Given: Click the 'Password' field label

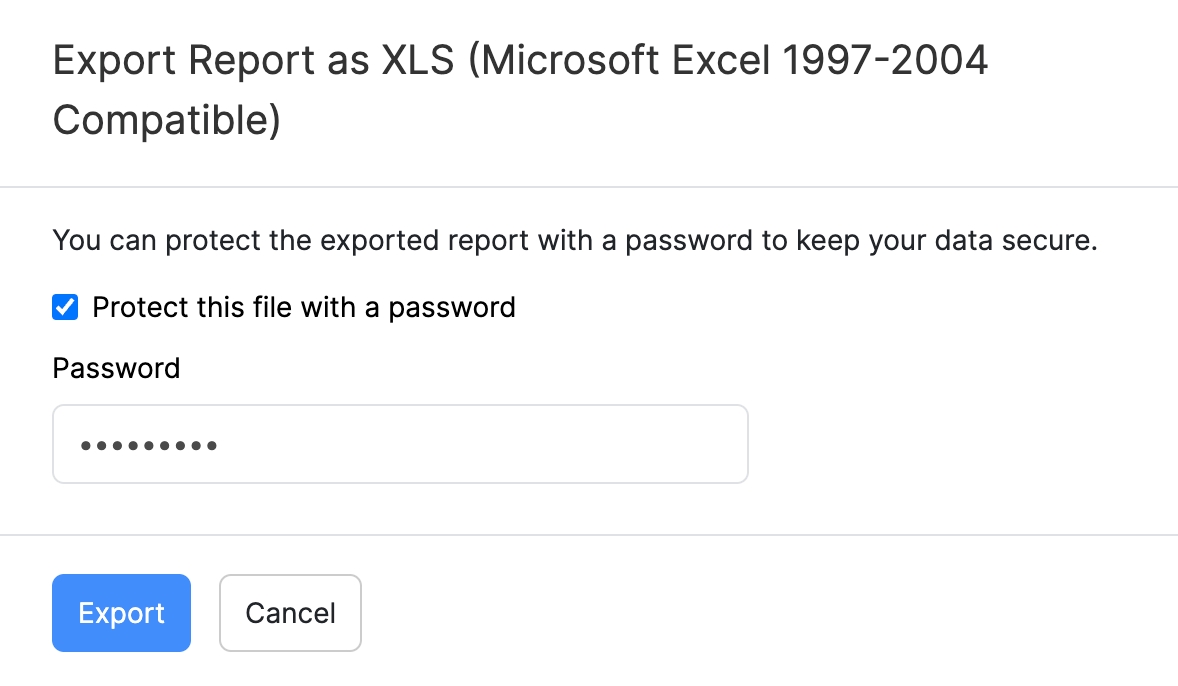Looking at the screenshot, I should pyautogui.click(x=116, y=368).
